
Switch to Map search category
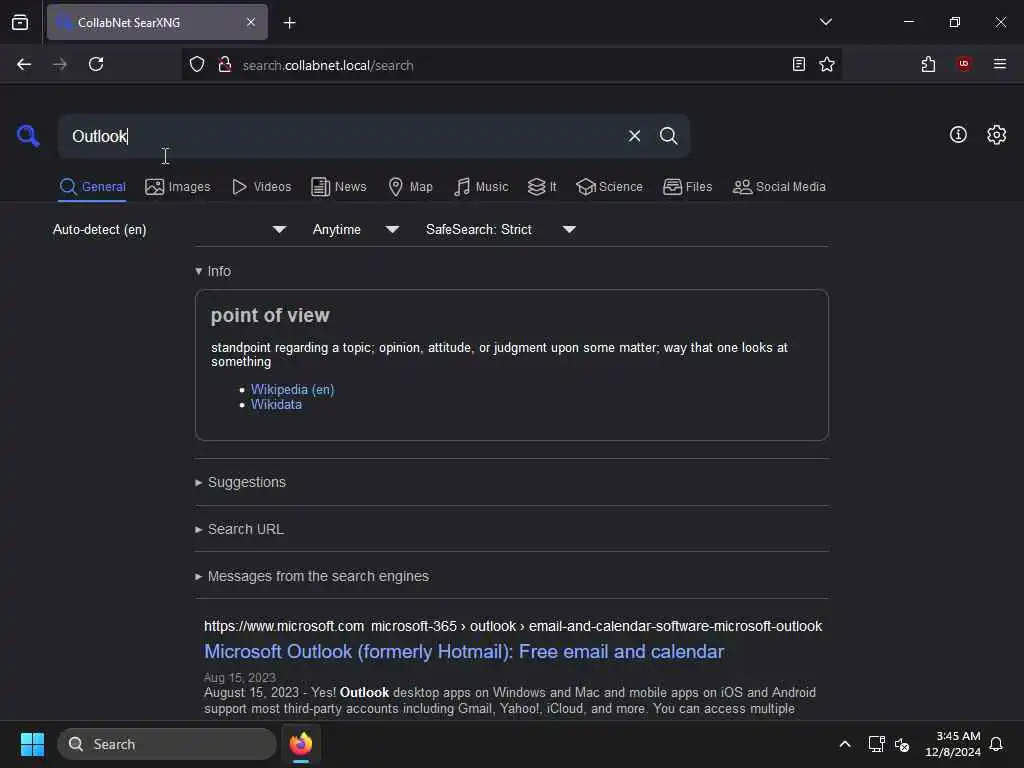tap(410, 187)
